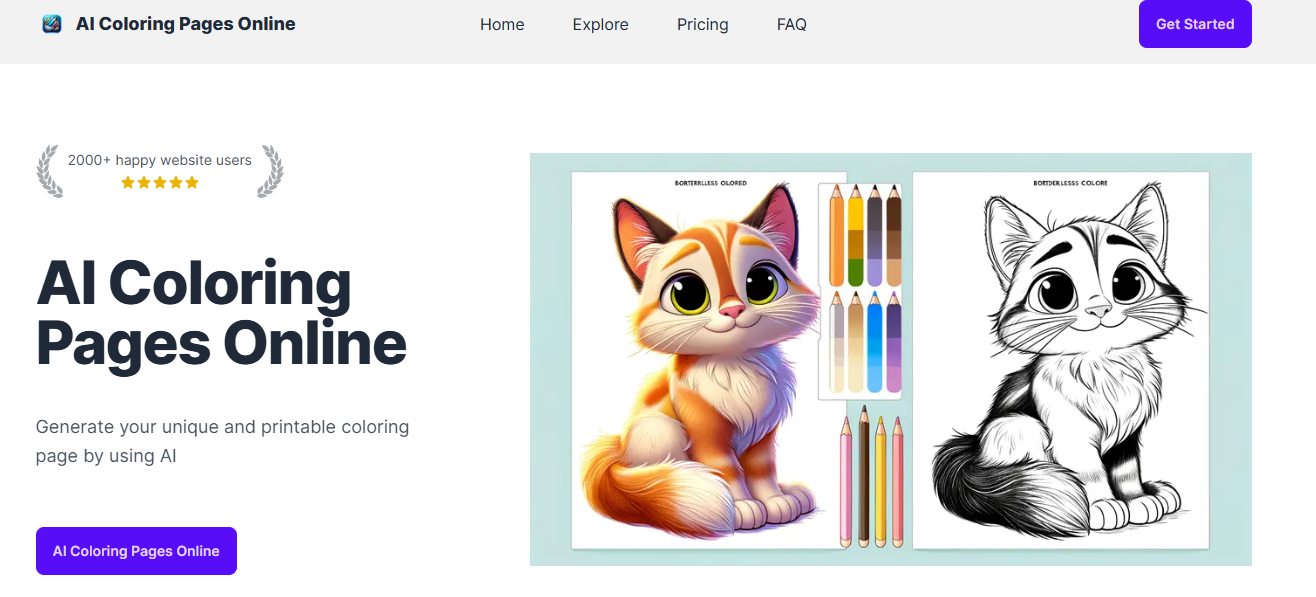Click the Get Started button
The image size is (1316, 597).
point(1195,24)
